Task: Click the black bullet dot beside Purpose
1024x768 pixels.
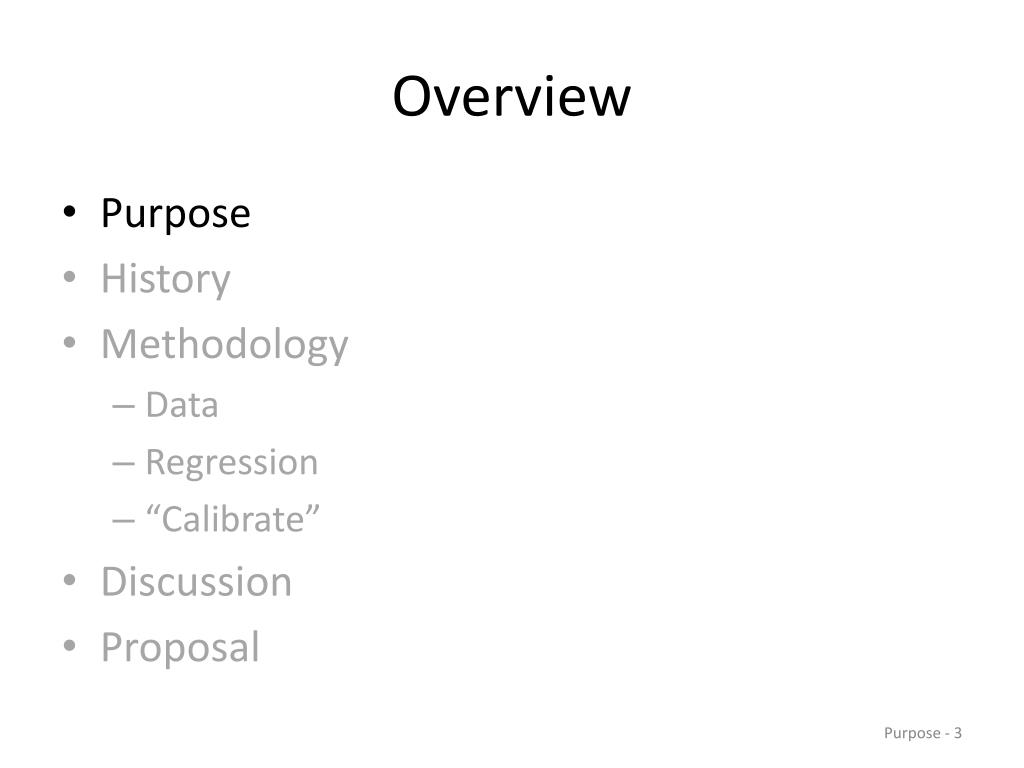Action: pyautogui.click(x=70, y=212)
